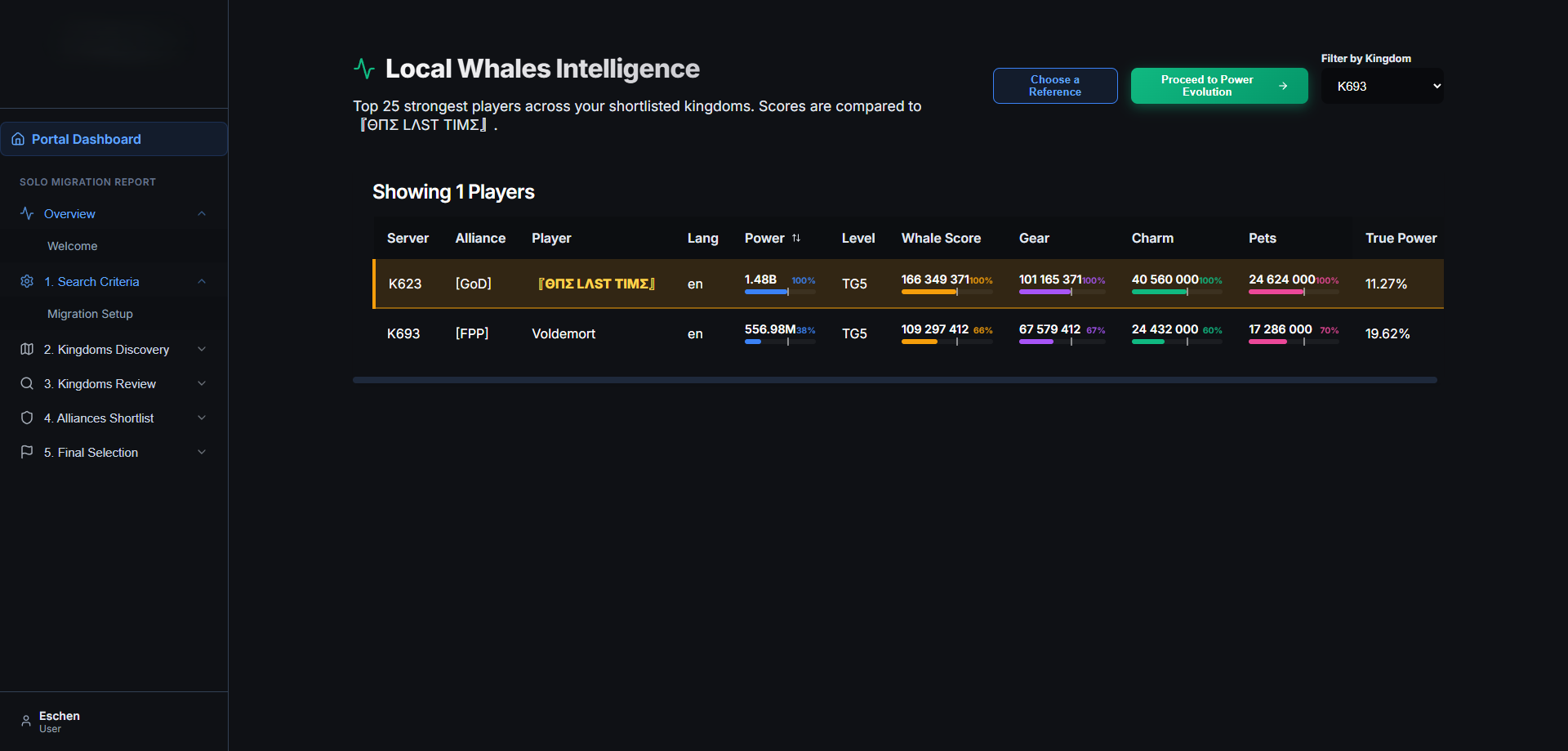Select 3. Kingdoms Review menu label
Screen dimensions: 1568x751
(x=100, y=383)
